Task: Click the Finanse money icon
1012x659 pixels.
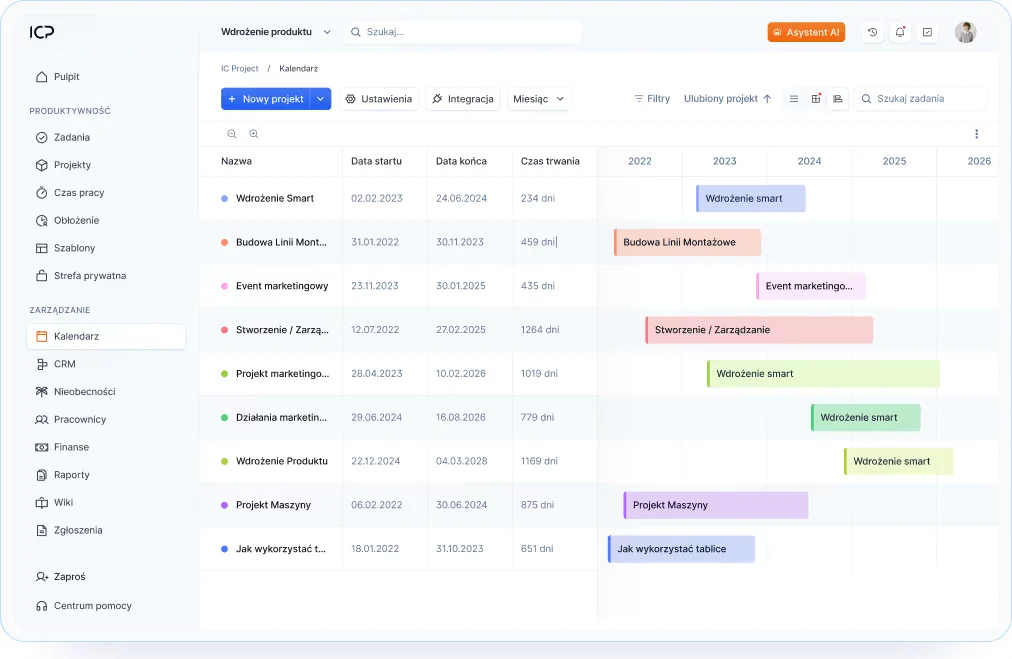Action: point(42,447)
